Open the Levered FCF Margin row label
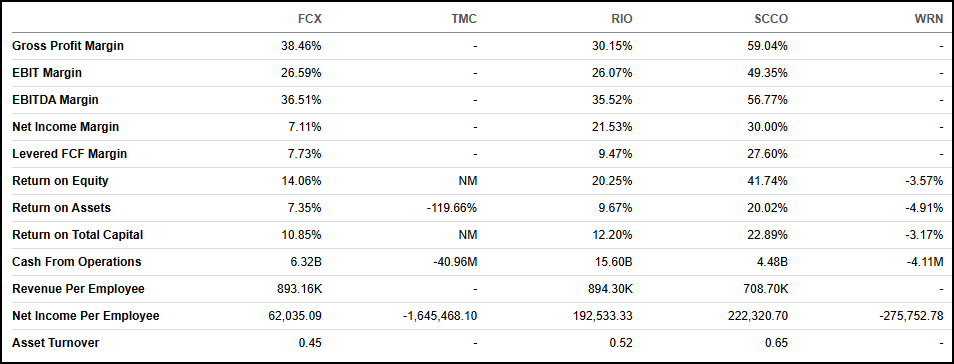This screenshot has width=954, height=364. (x=69, y=154)
